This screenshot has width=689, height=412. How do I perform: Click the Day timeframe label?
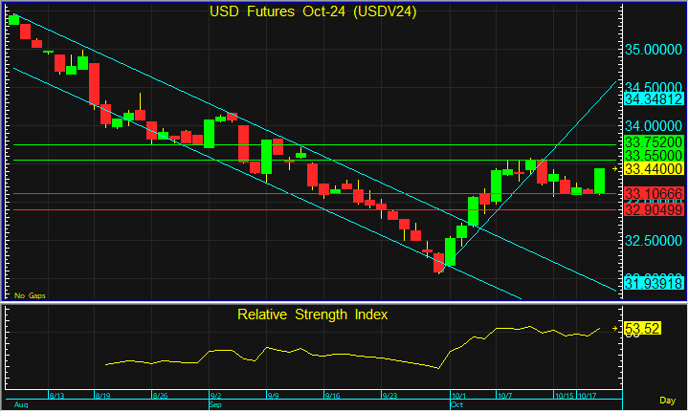[x=667, y=400]
